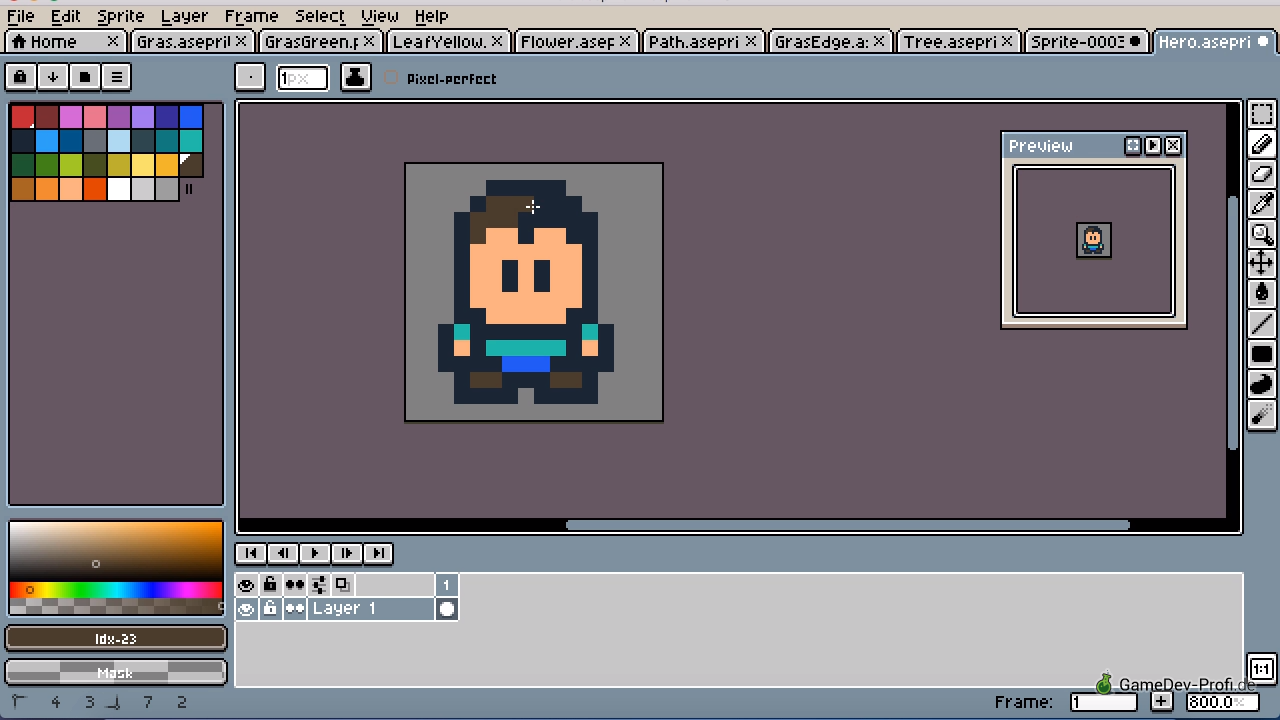Select the Paint Bucket tool

tap(1261, 294)
